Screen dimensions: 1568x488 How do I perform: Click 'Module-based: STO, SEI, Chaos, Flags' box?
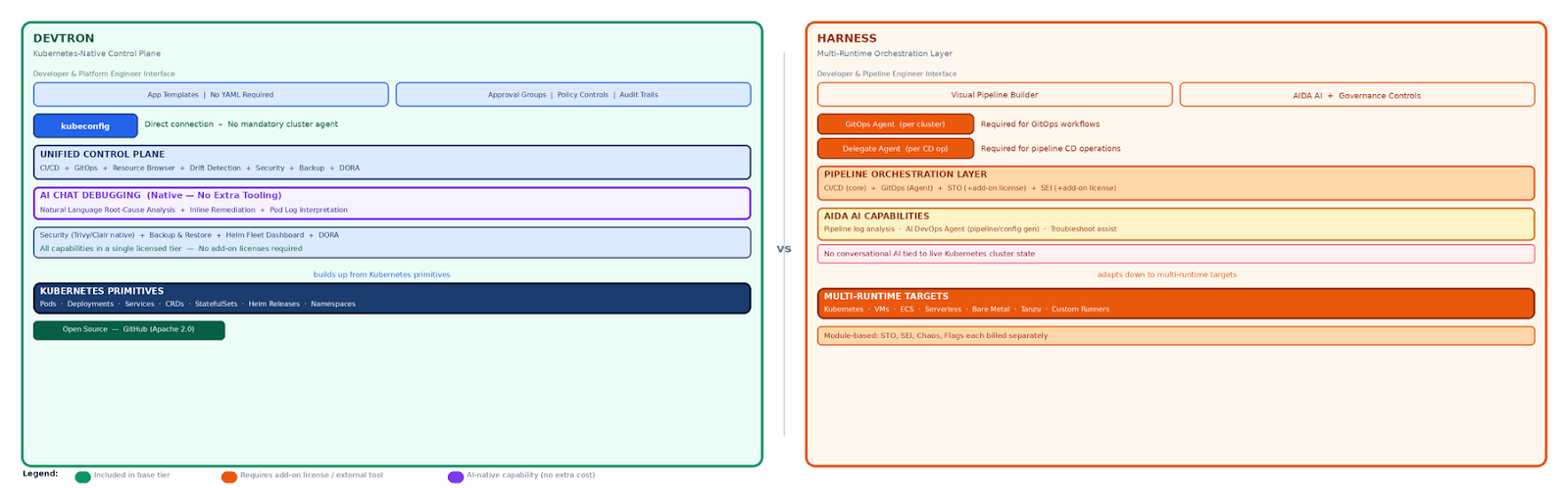pyautogui.click(x=1176, y=336)
